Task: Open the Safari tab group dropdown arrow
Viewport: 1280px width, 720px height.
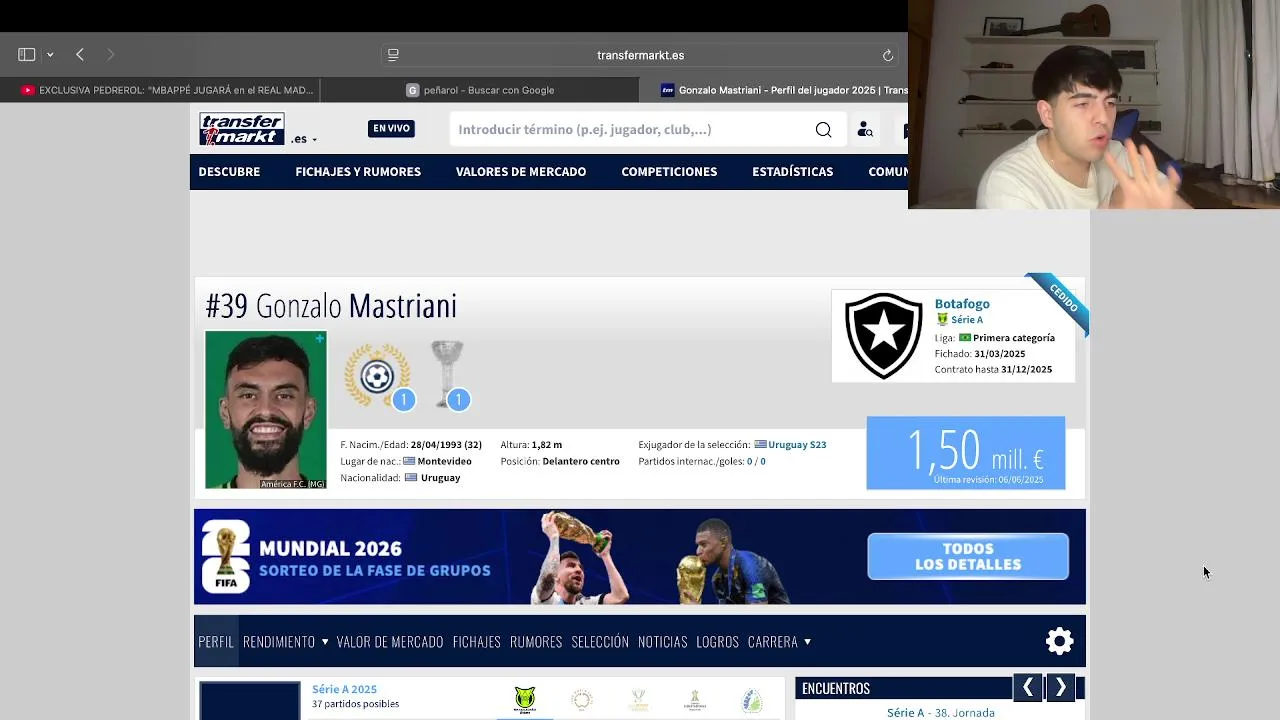Action: (50, 55)
